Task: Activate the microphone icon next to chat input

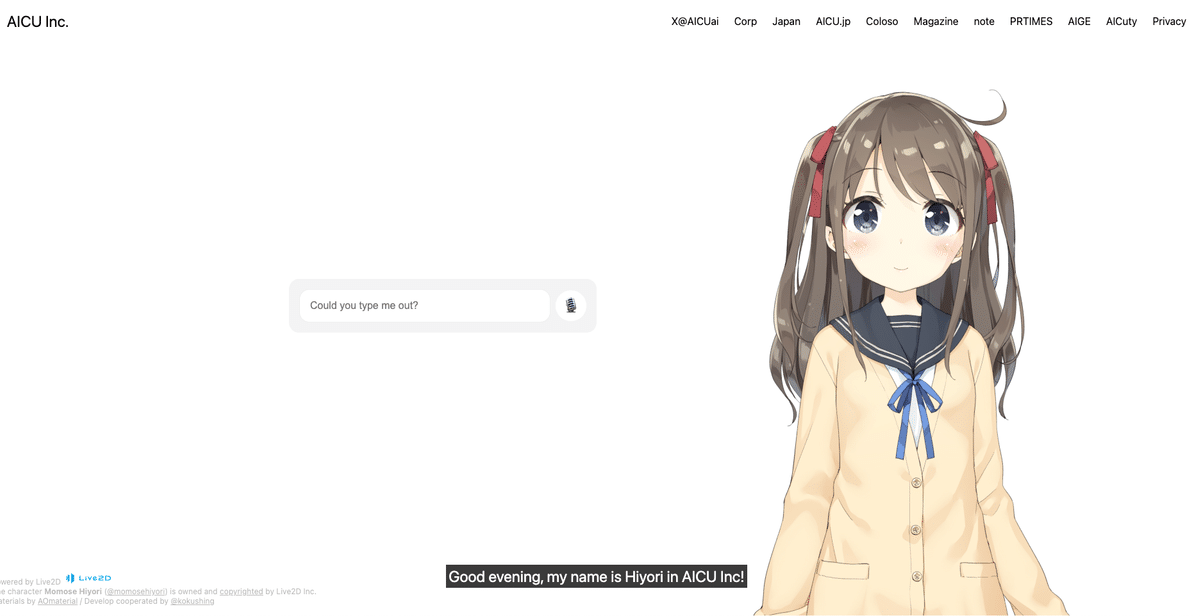Action: tap(570, 305)
